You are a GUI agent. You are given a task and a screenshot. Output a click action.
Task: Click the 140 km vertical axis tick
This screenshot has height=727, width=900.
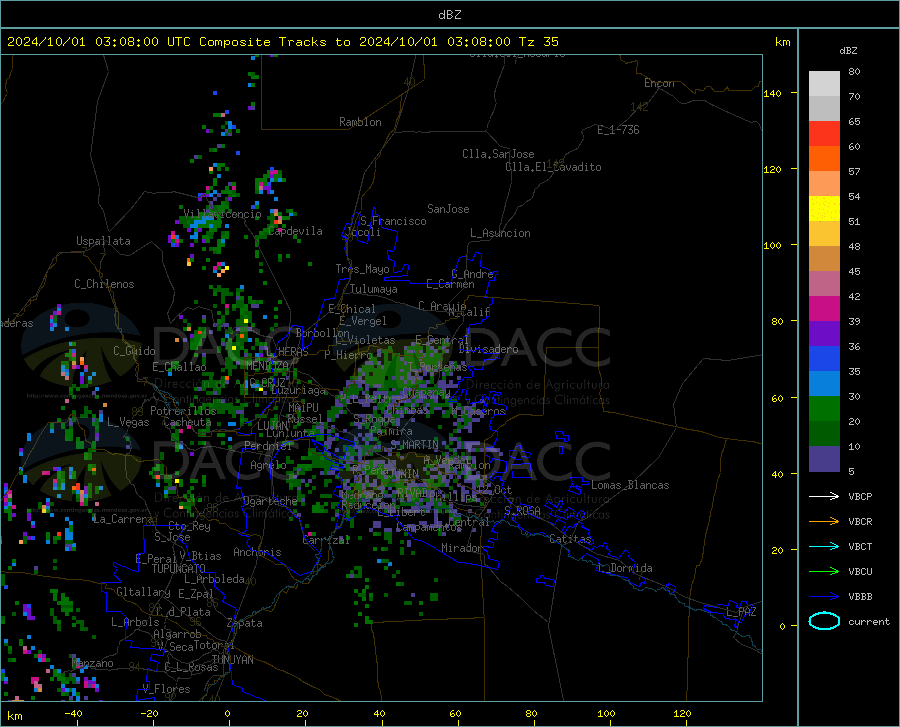[x=772, y=93]
